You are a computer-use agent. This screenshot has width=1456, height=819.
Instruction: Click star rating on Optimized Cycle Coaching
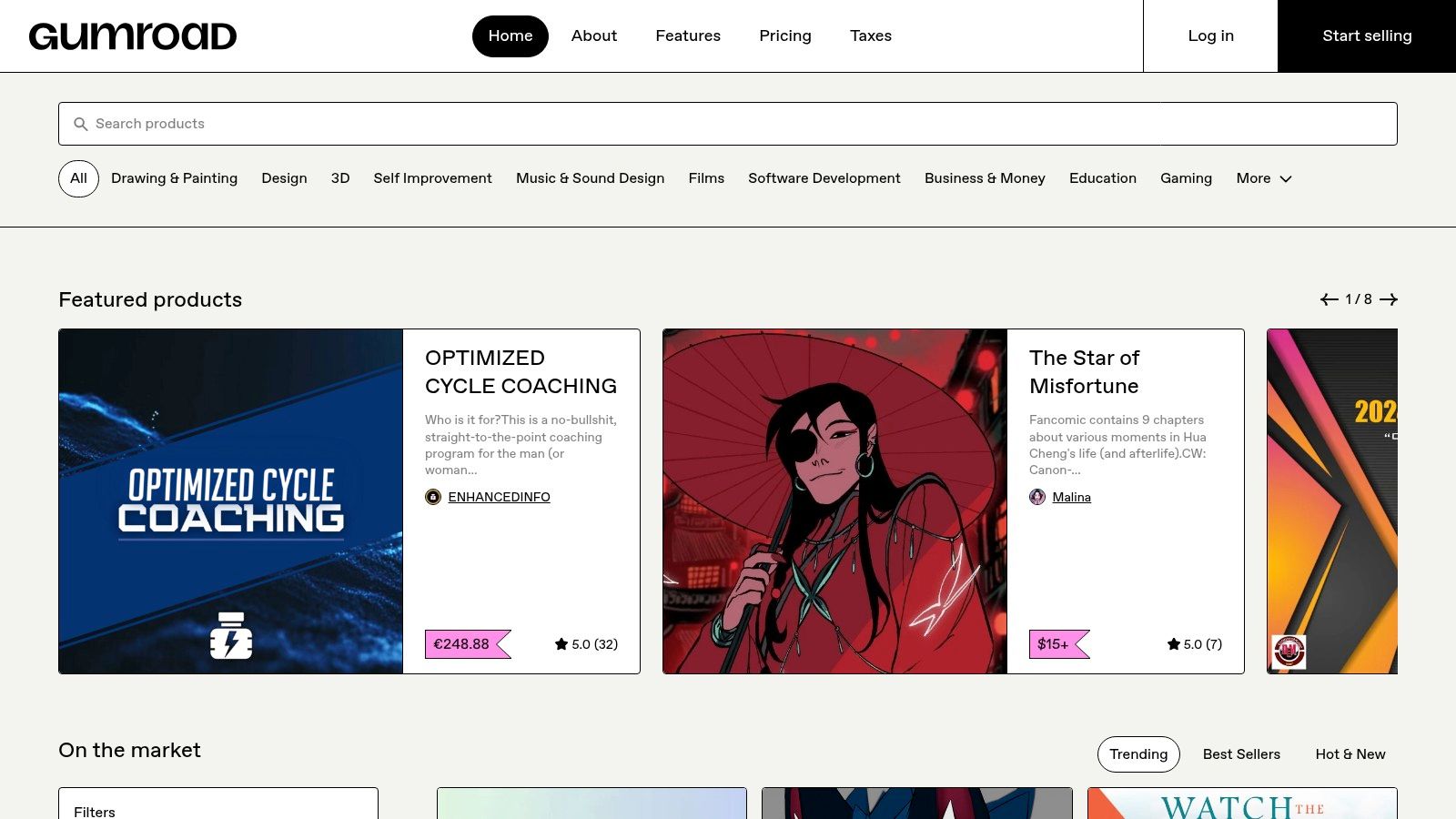click(586, 644)
